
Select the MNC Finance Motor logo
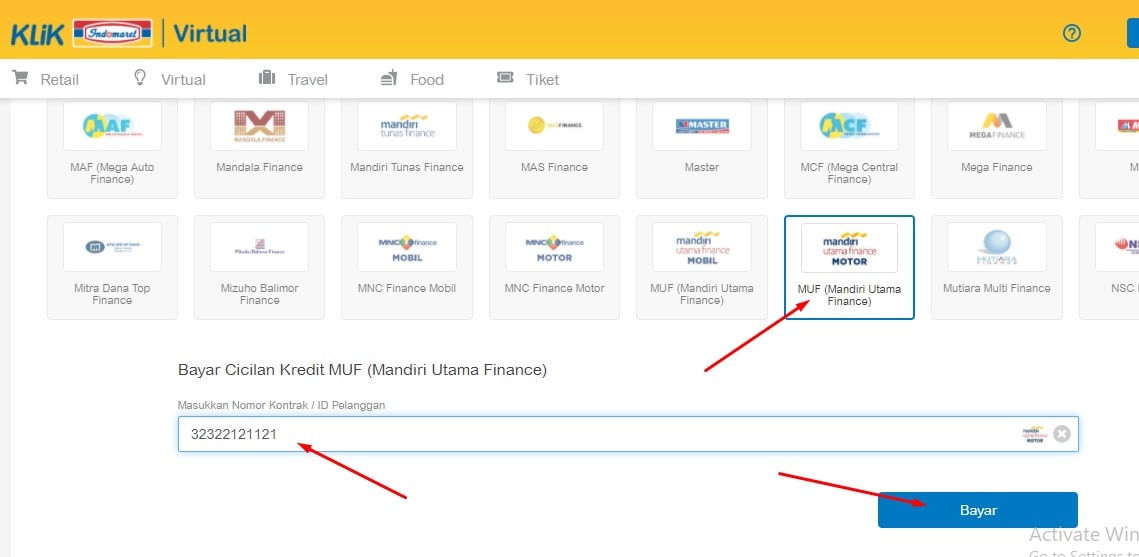pos(554,247)
